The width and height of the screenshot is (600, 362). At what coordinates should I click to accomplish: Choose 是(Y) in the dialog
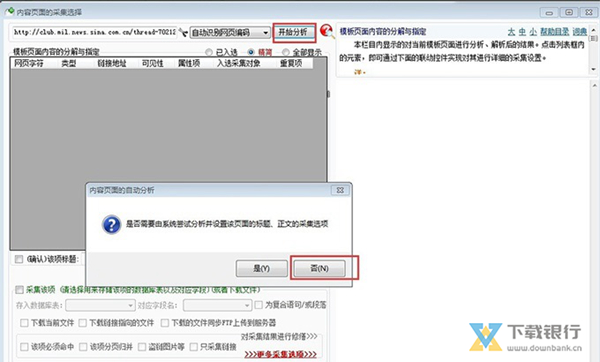[262, 269]
